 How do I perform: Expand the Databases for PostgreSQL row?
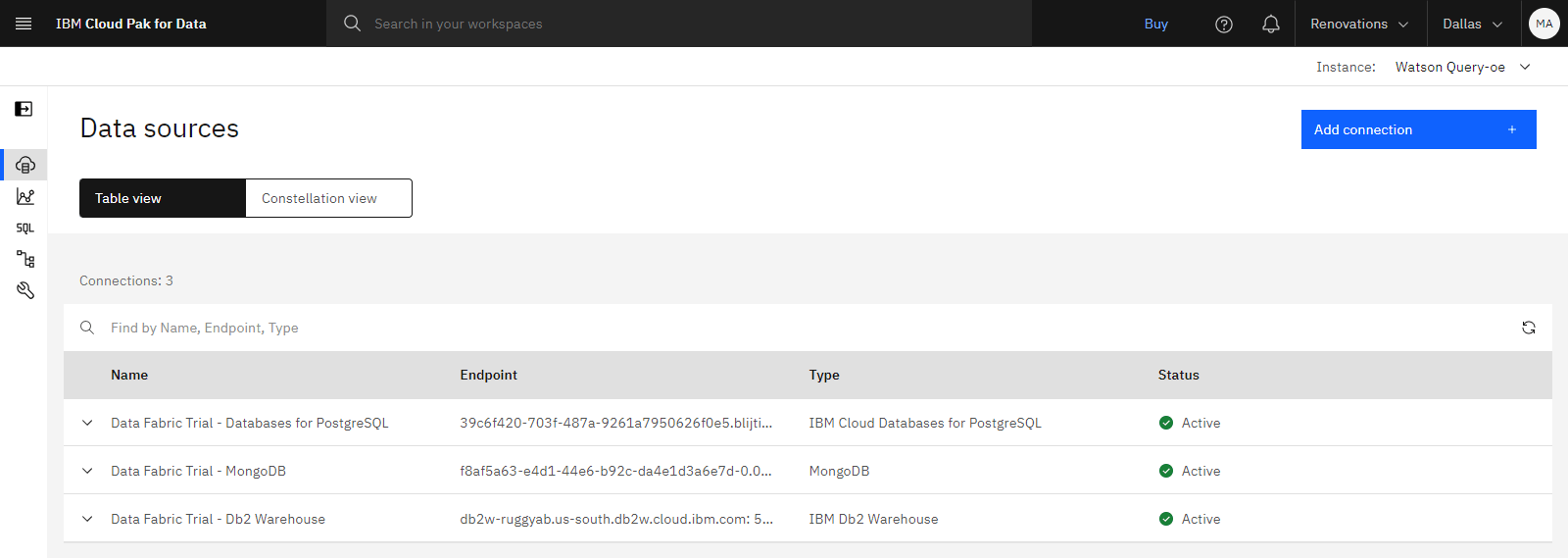(87, 423)
